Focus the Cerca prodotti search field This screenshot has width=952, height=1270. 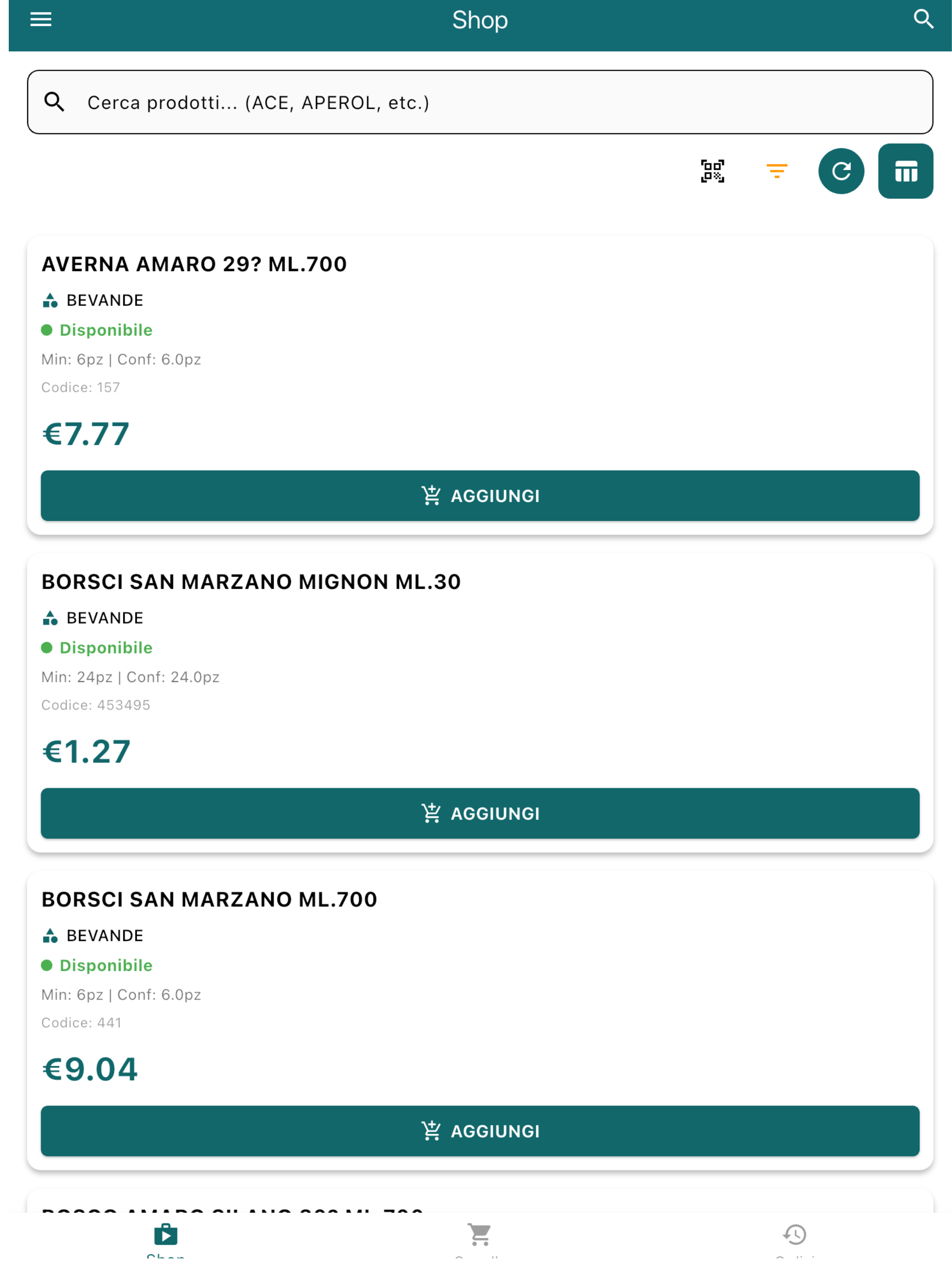[x=480, y=102]
